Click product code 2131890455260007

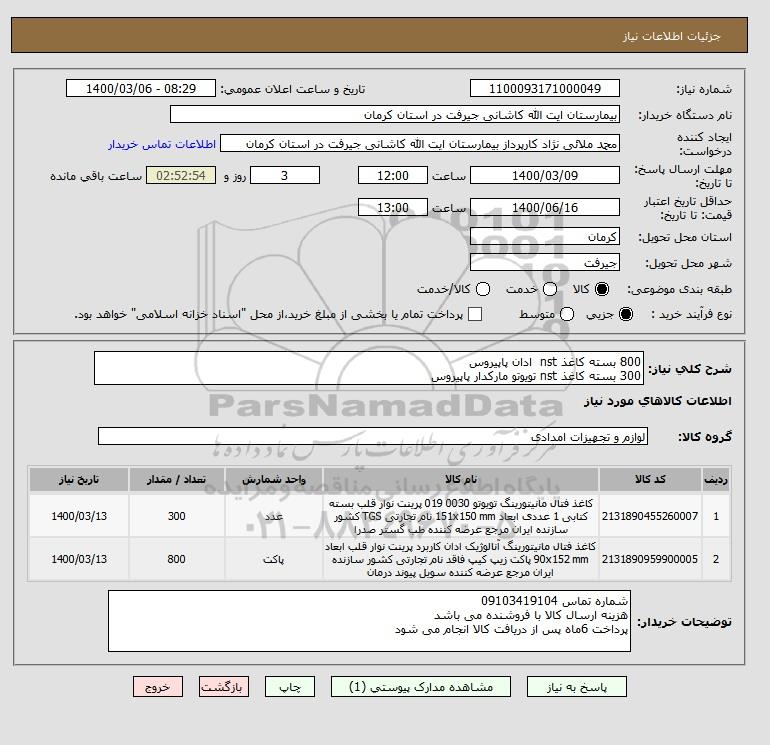coord(650,516)
